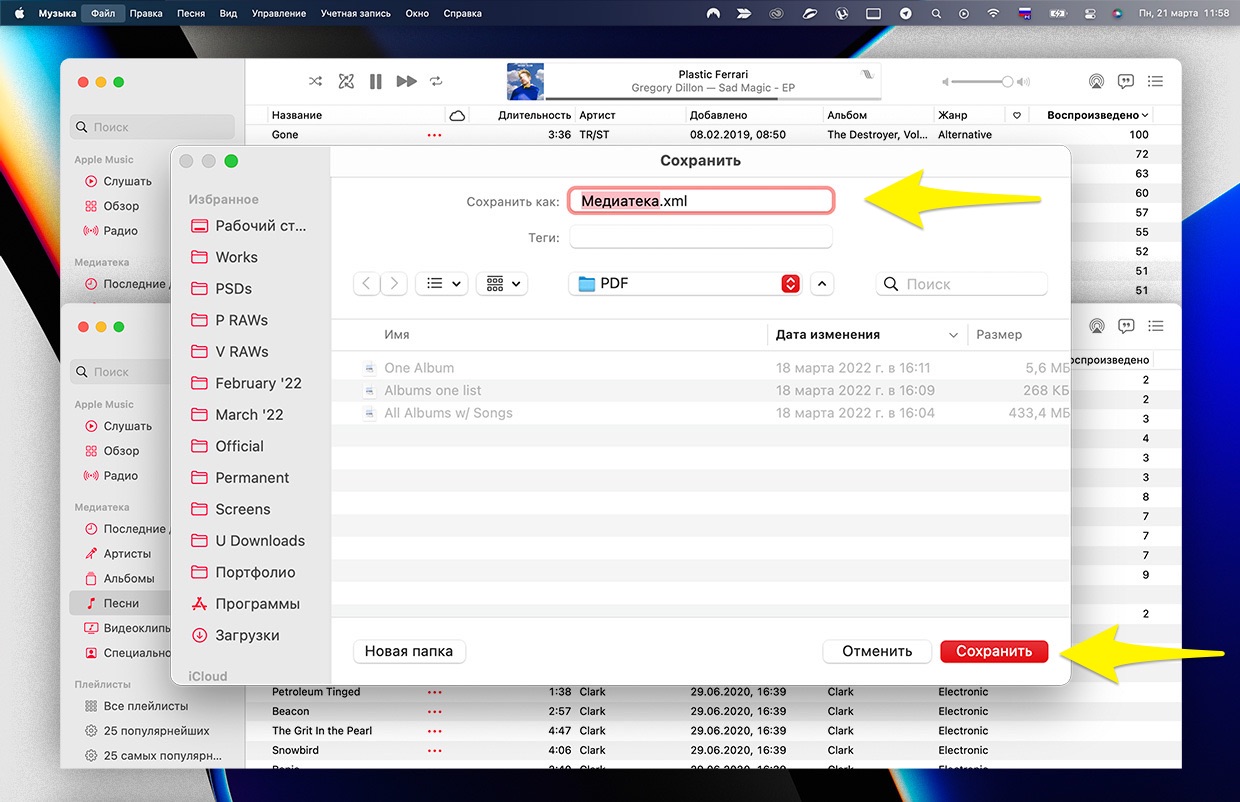Open the Песня menu
The image size is (1240, 802).
[x=190, y=13]
